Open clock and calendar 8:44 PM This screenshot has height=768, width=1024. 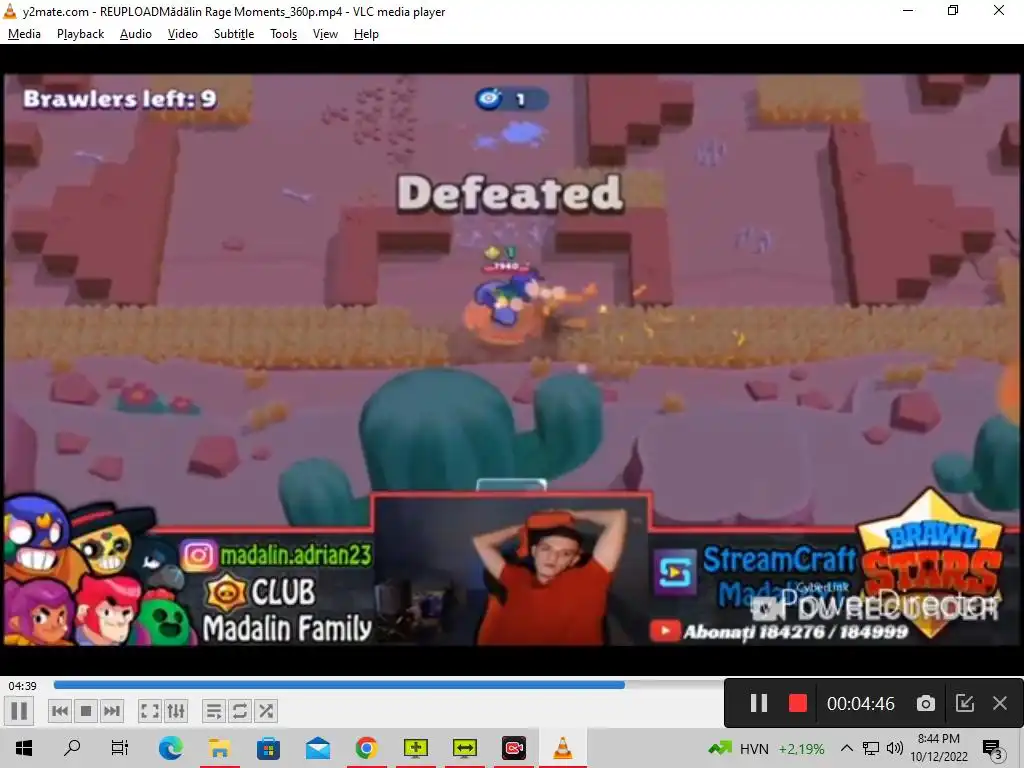pos(939,748)
